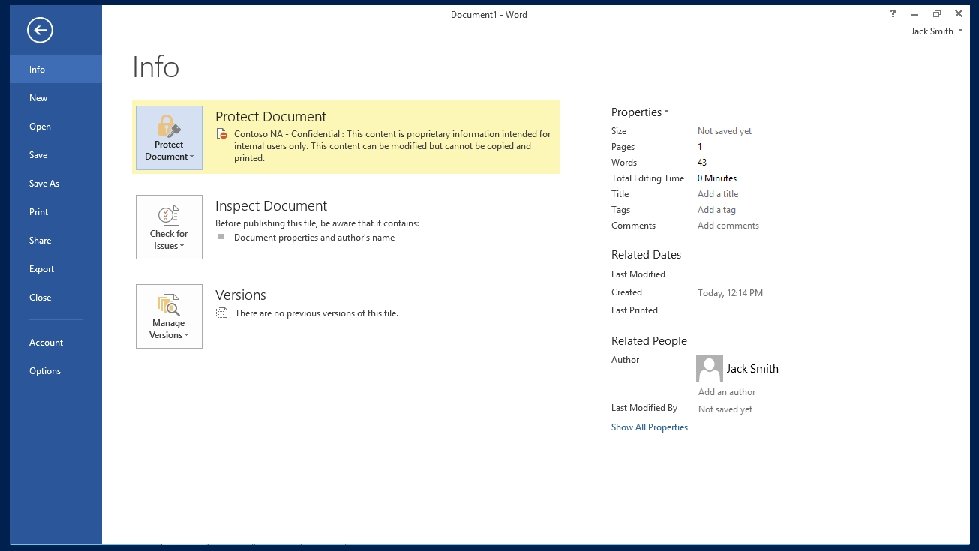979x551 pixels.
Task: Restore down the Word window
Action: pyautogui.click(x=937, y=13)
